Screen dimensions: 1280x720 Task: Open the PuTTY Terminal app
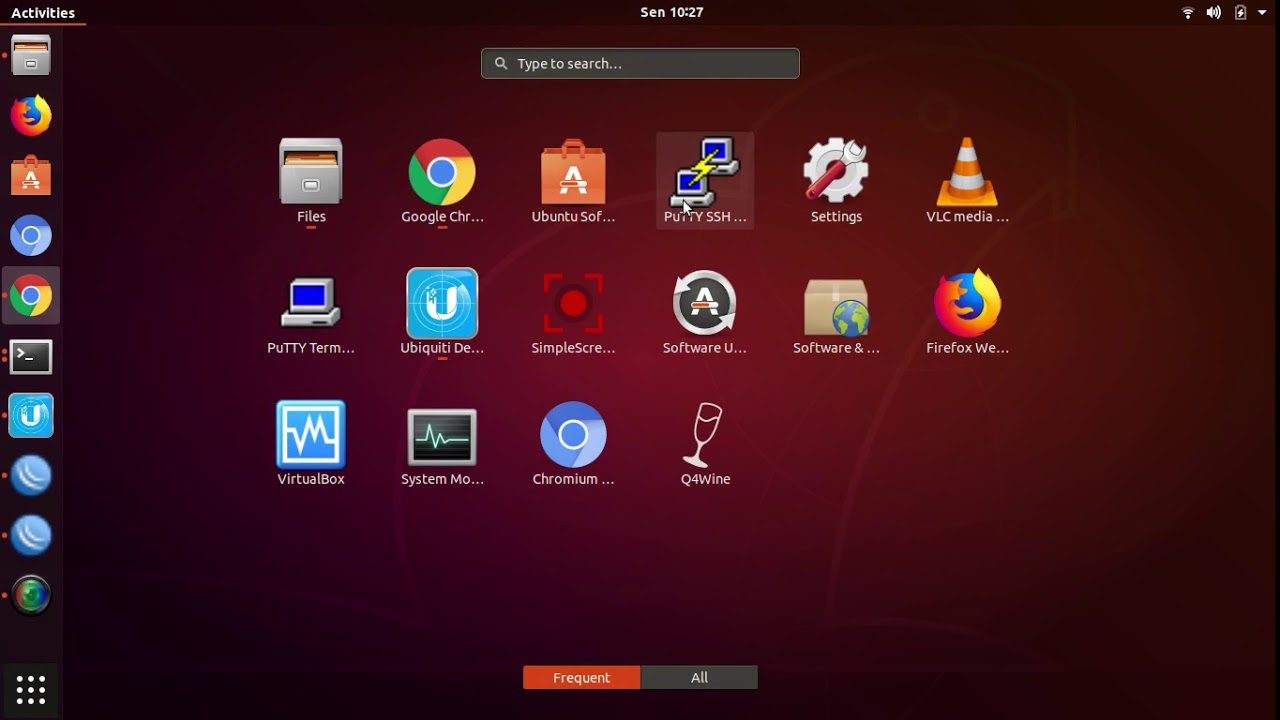point(311,312)
